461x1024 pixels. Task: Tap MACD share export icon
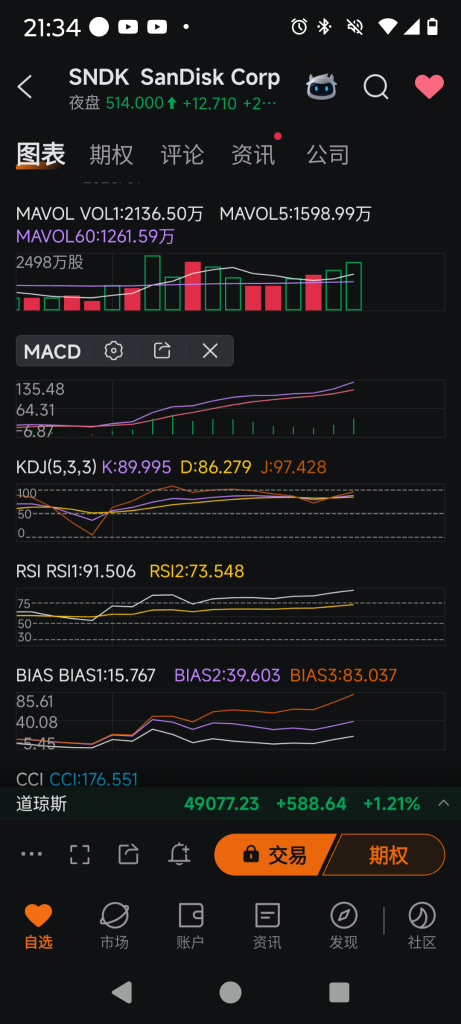[162, 351]
